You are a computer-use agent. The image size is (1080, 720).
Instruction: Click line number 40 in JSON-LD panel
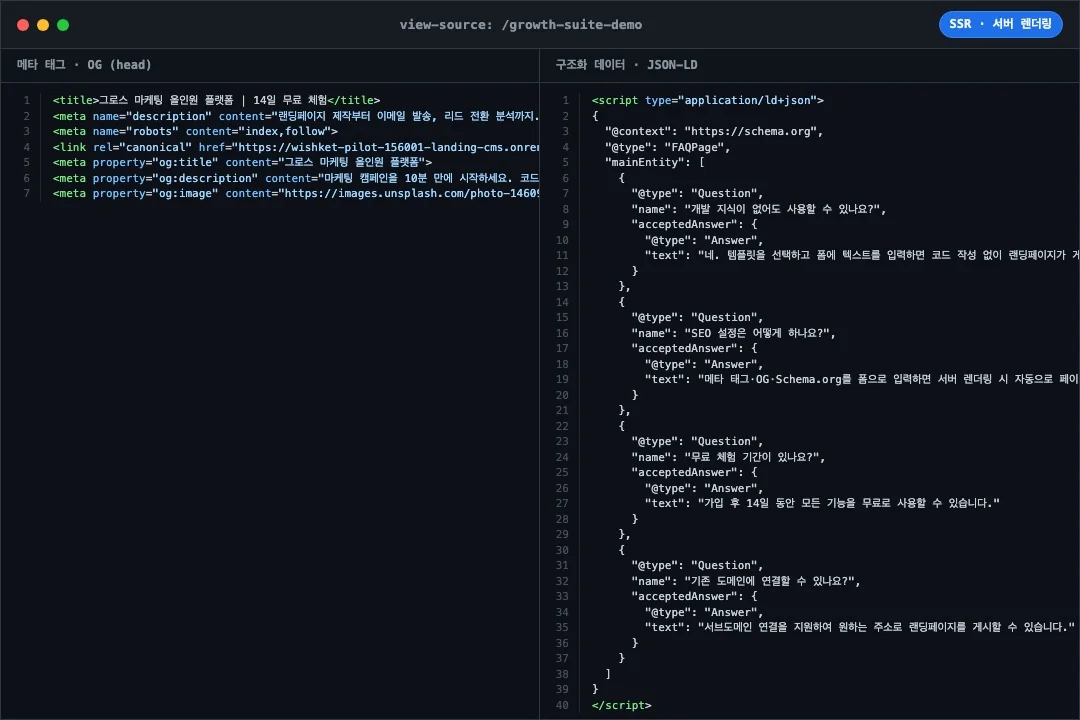coord(562,705)
